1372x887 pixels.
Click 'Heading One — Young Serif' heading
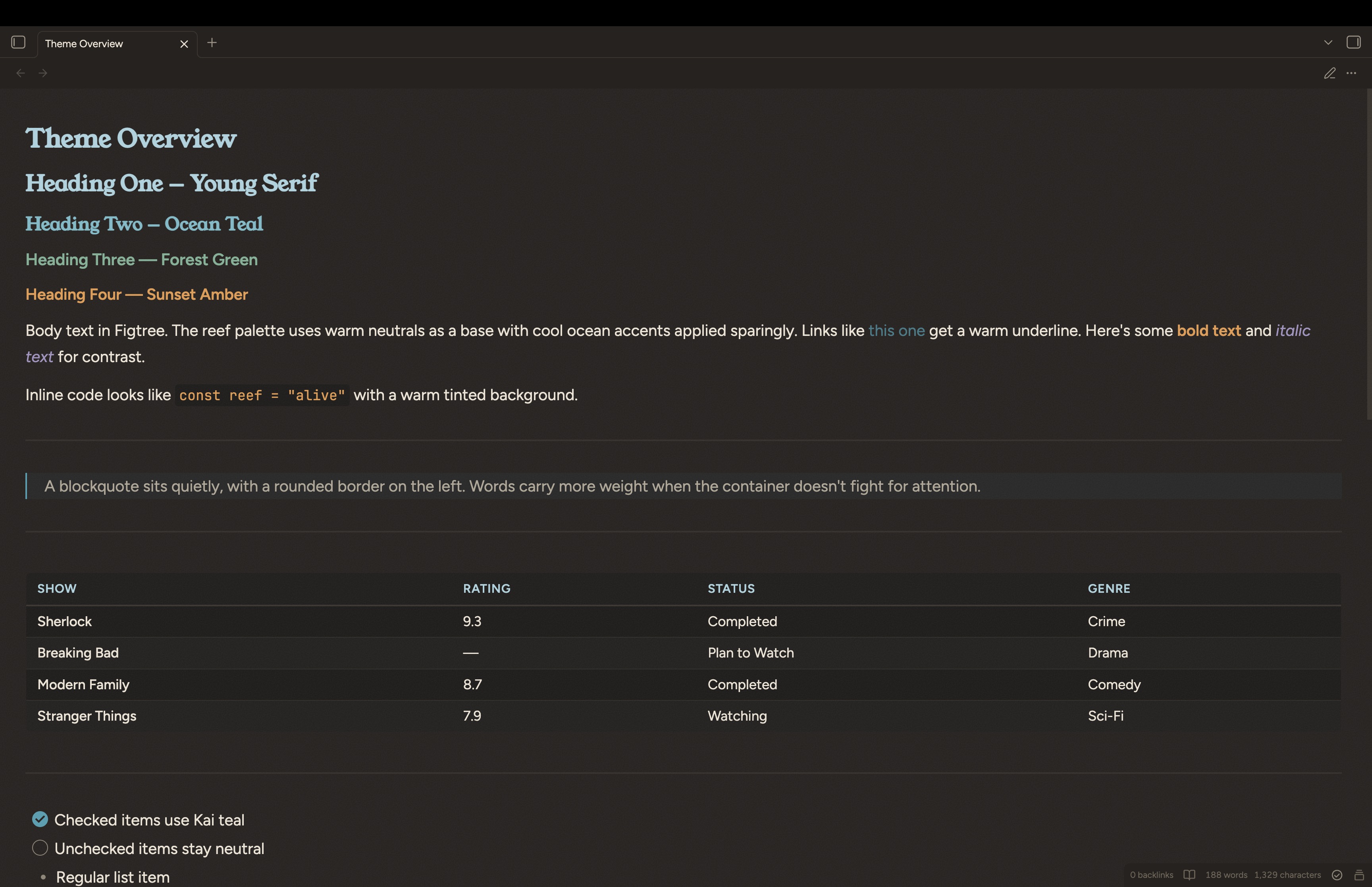click(171, 183)
